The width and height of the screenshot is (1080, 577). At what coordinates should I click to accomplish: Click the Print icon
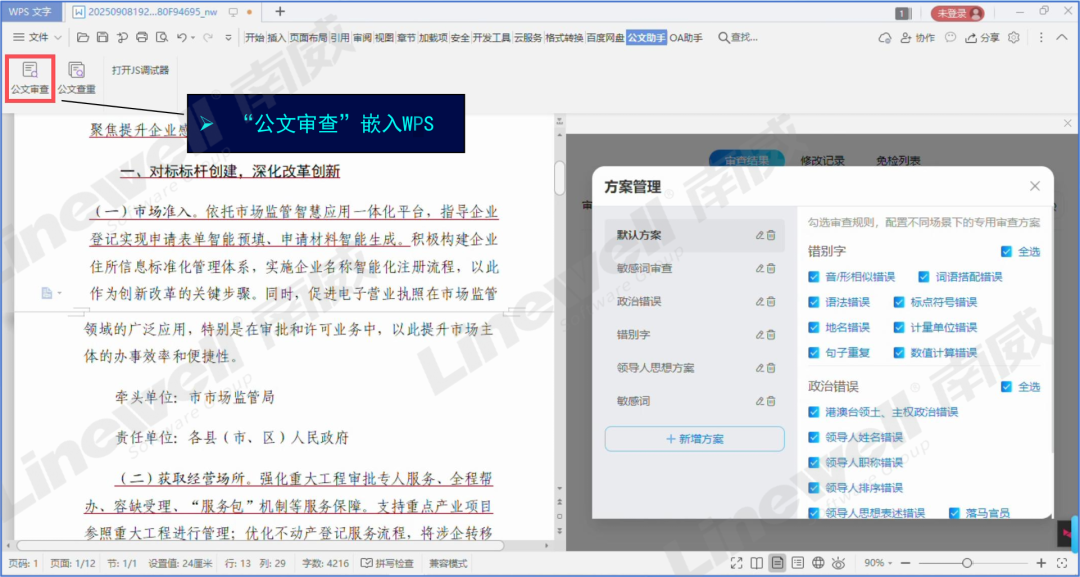tap(142, 35)
